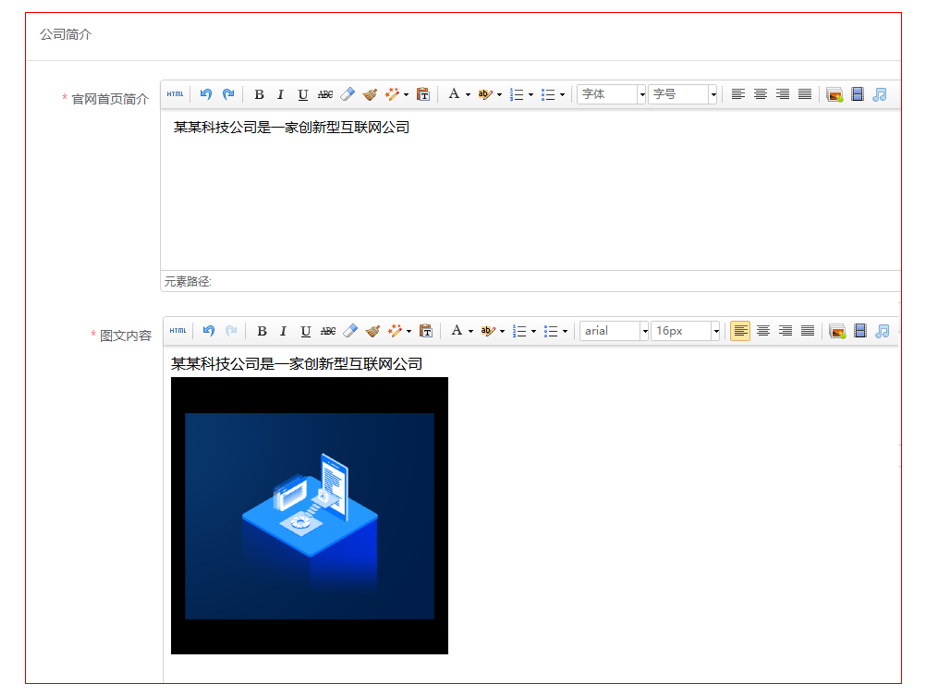Select format painter brush in 图文内容 editor
Image resolution: width=930 pixels, height=699 pixels.
(x=372, y=331)
